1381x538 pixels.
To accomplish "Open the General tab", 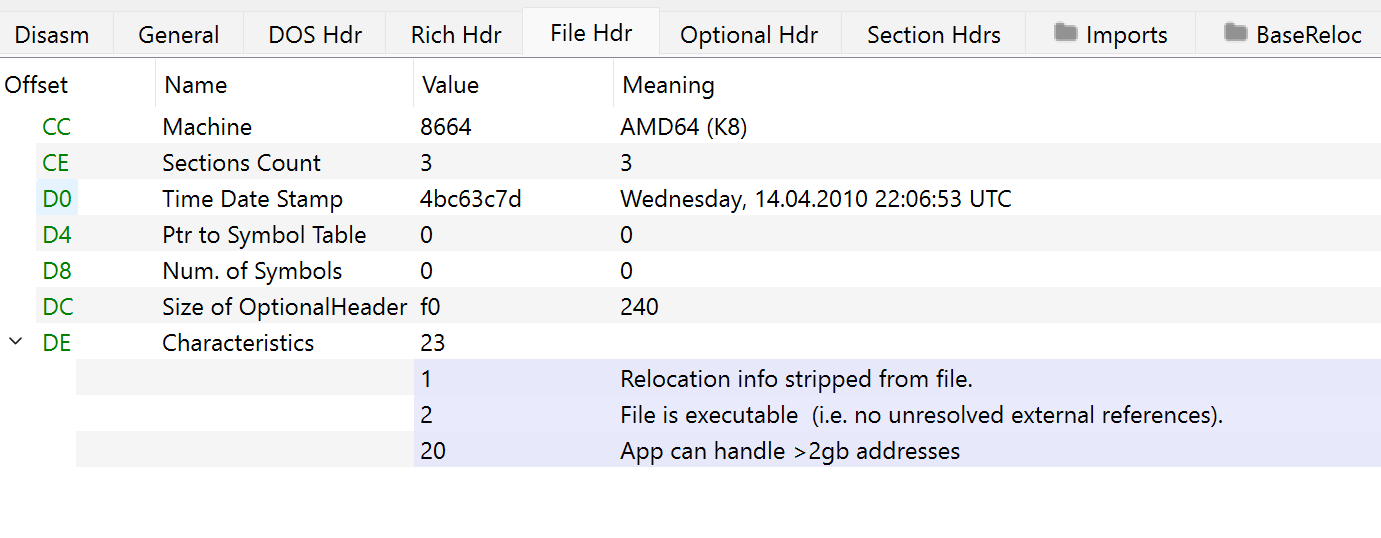I will pyautogui.click(x=179, y=36).
